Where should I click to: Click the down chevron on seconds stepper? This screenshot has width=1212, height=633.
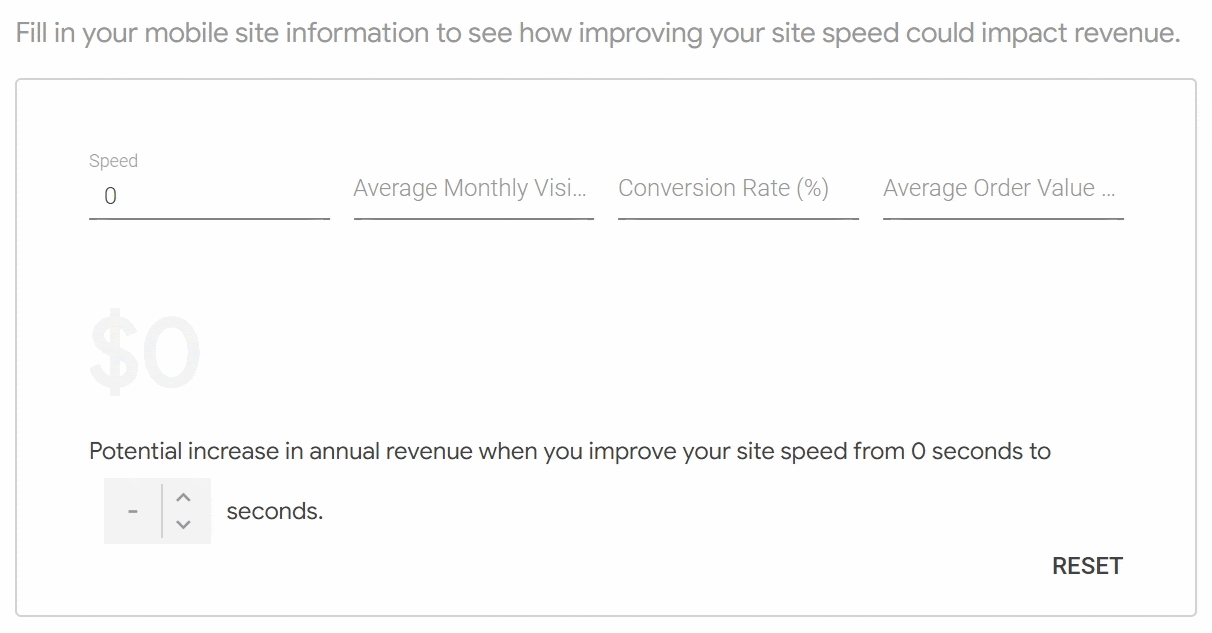click(x=183, y=524)
